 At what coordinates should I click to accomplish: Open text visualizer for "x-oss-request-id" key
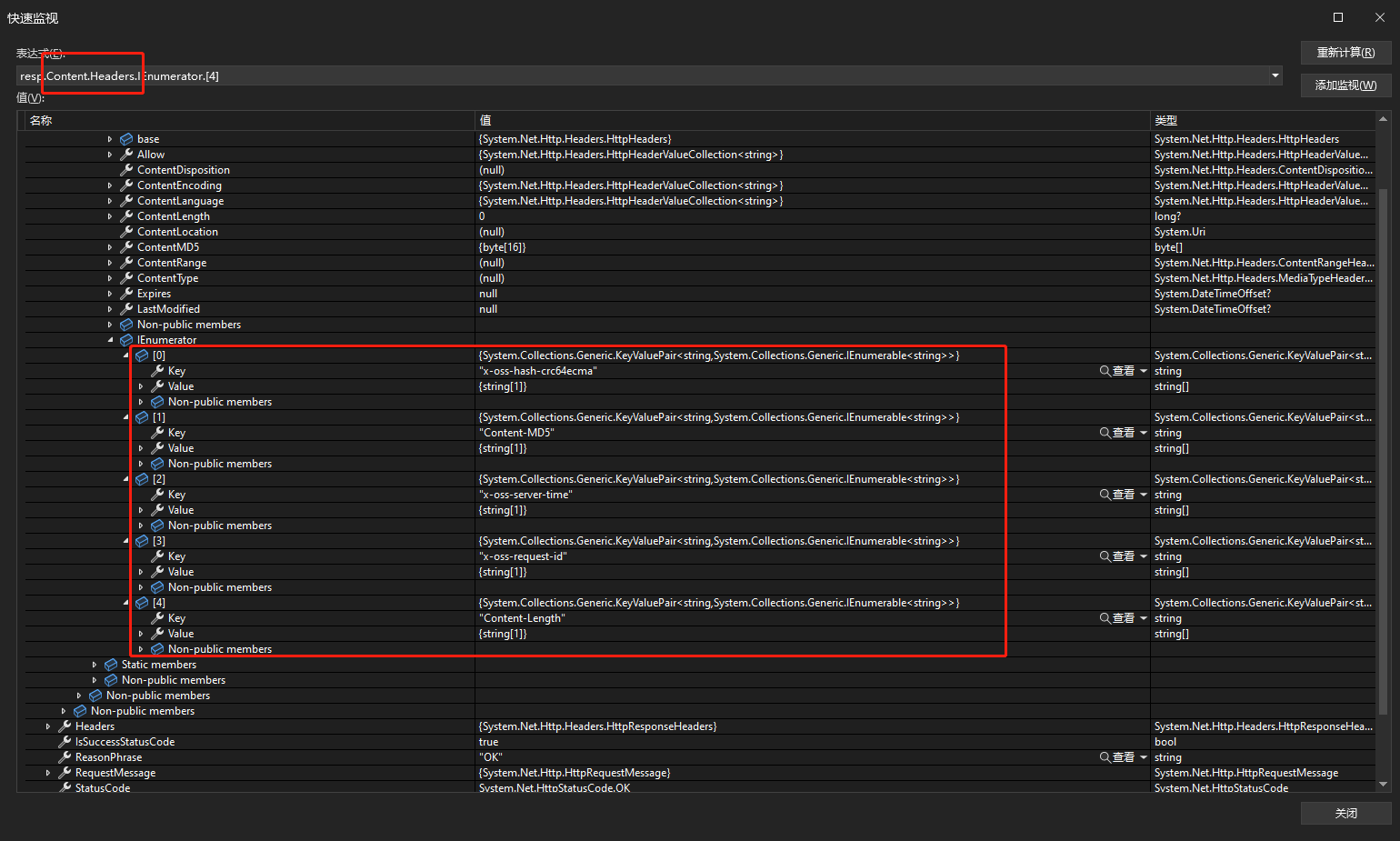tap(1113, 556)
